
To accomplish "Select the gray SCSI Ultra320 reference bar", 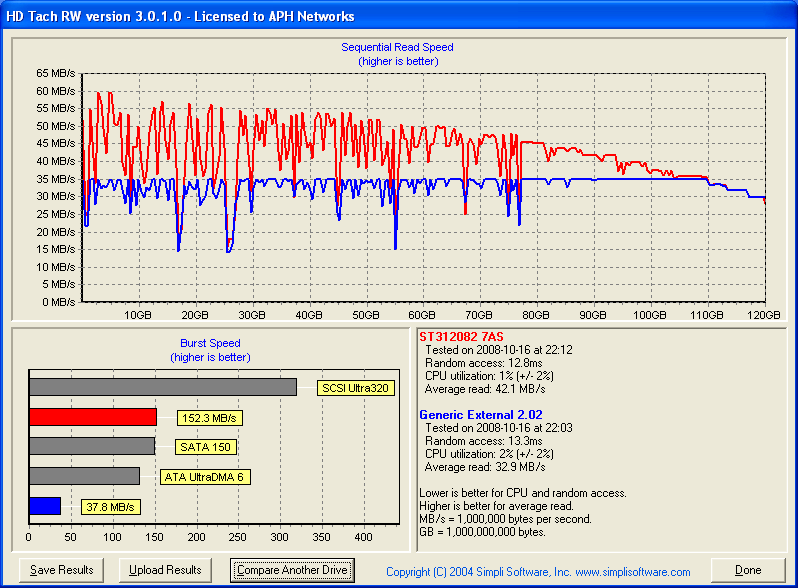I will tap(162, 387).
